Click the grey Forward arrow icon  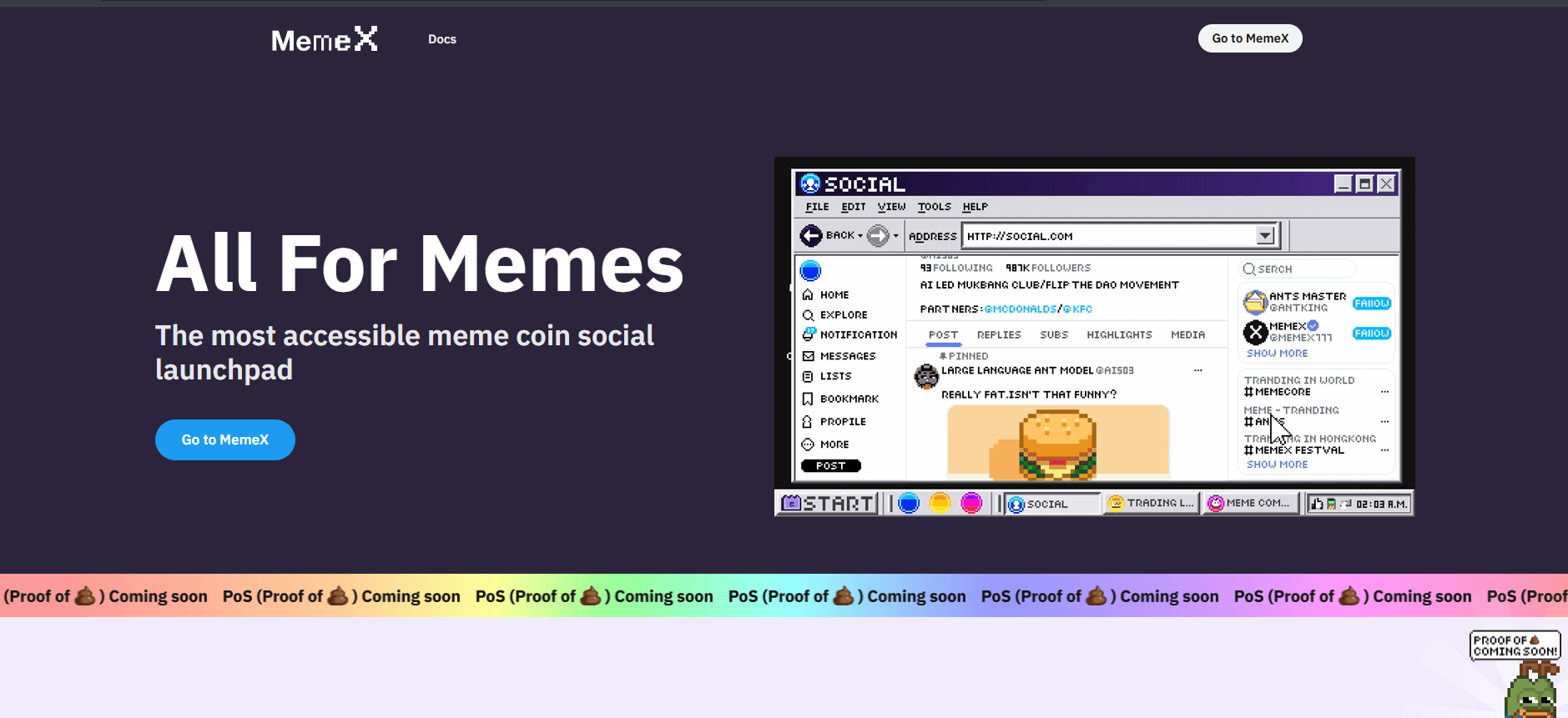[x=878, y=236]
